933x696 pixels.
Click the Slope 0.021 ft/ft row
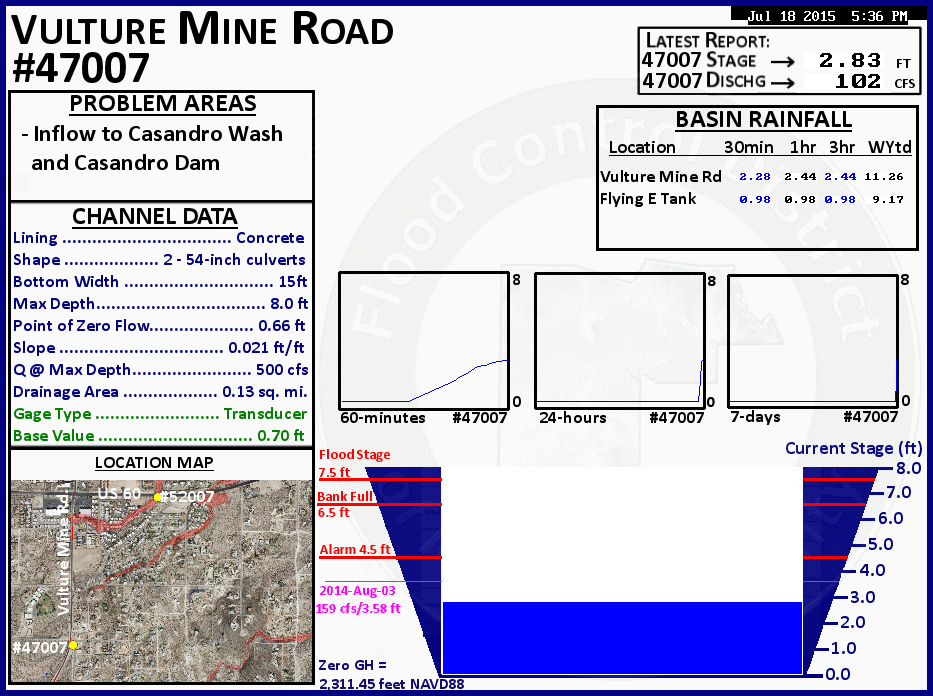(x=158, y=347)
